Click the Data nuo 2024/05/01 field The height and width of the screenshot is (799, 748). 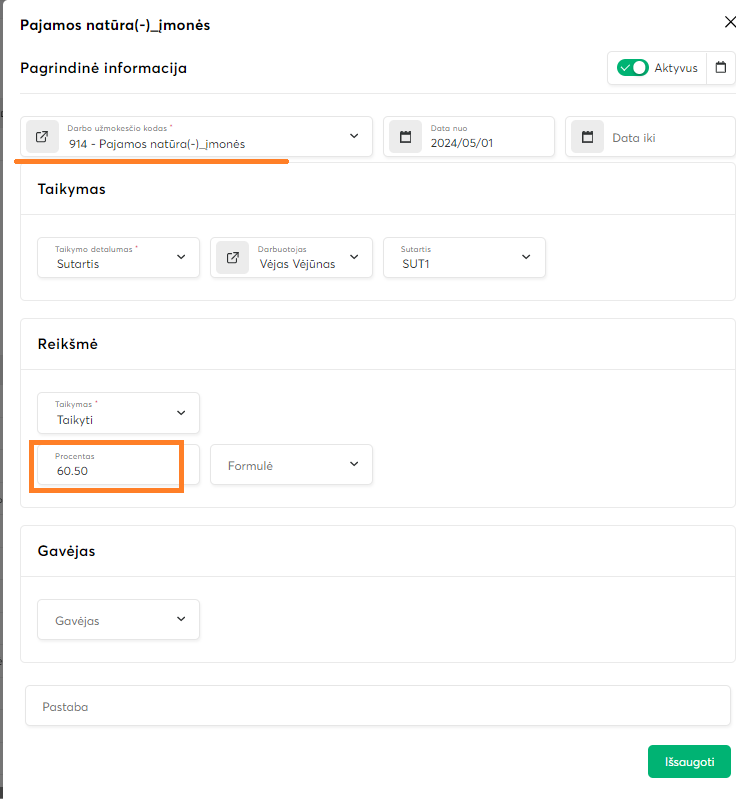coord(486,142)
